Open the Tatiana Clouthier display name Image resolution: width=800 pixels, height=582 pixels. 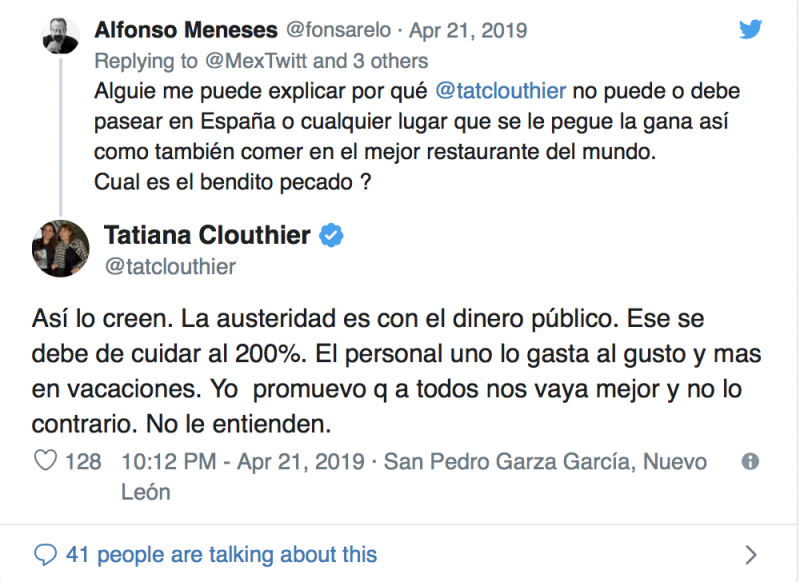pos(207,237)
